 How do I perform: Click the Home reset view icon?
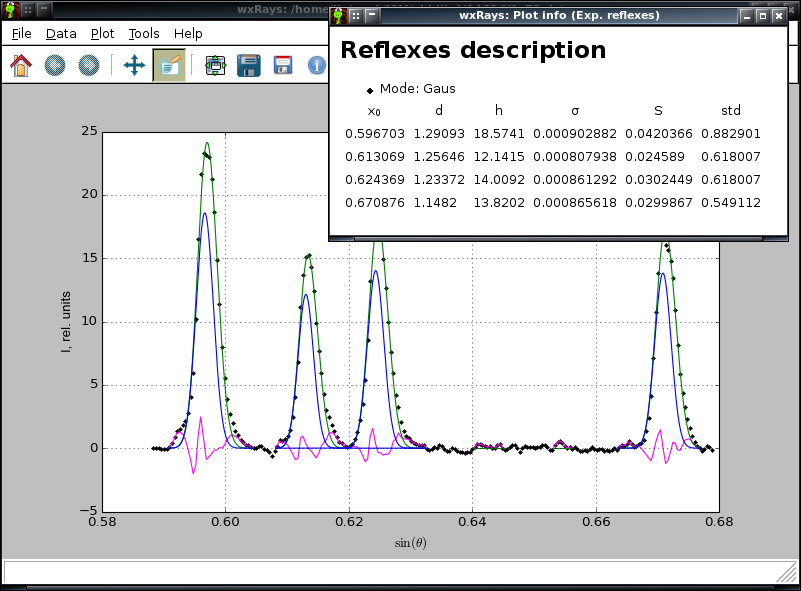(x=21, y=66)
